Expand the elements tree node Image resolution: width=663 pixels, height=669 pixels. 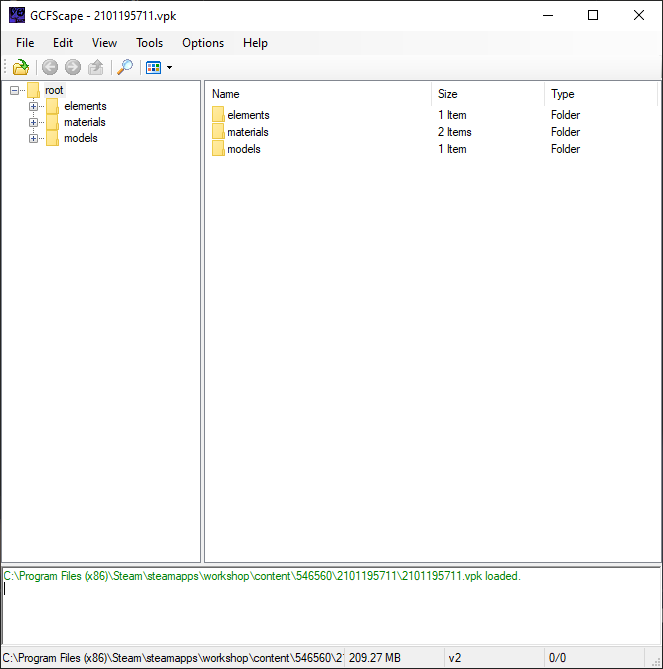coord(33,106)
